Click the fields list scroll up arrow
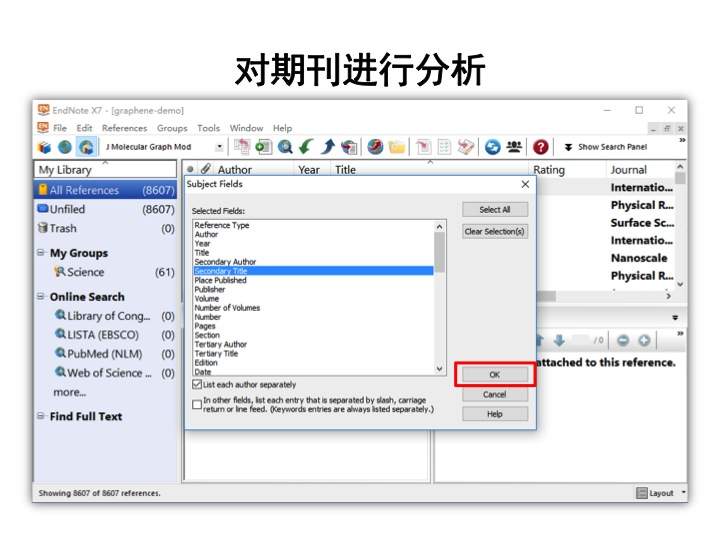The image size is (720, 540). click(439, 226)
